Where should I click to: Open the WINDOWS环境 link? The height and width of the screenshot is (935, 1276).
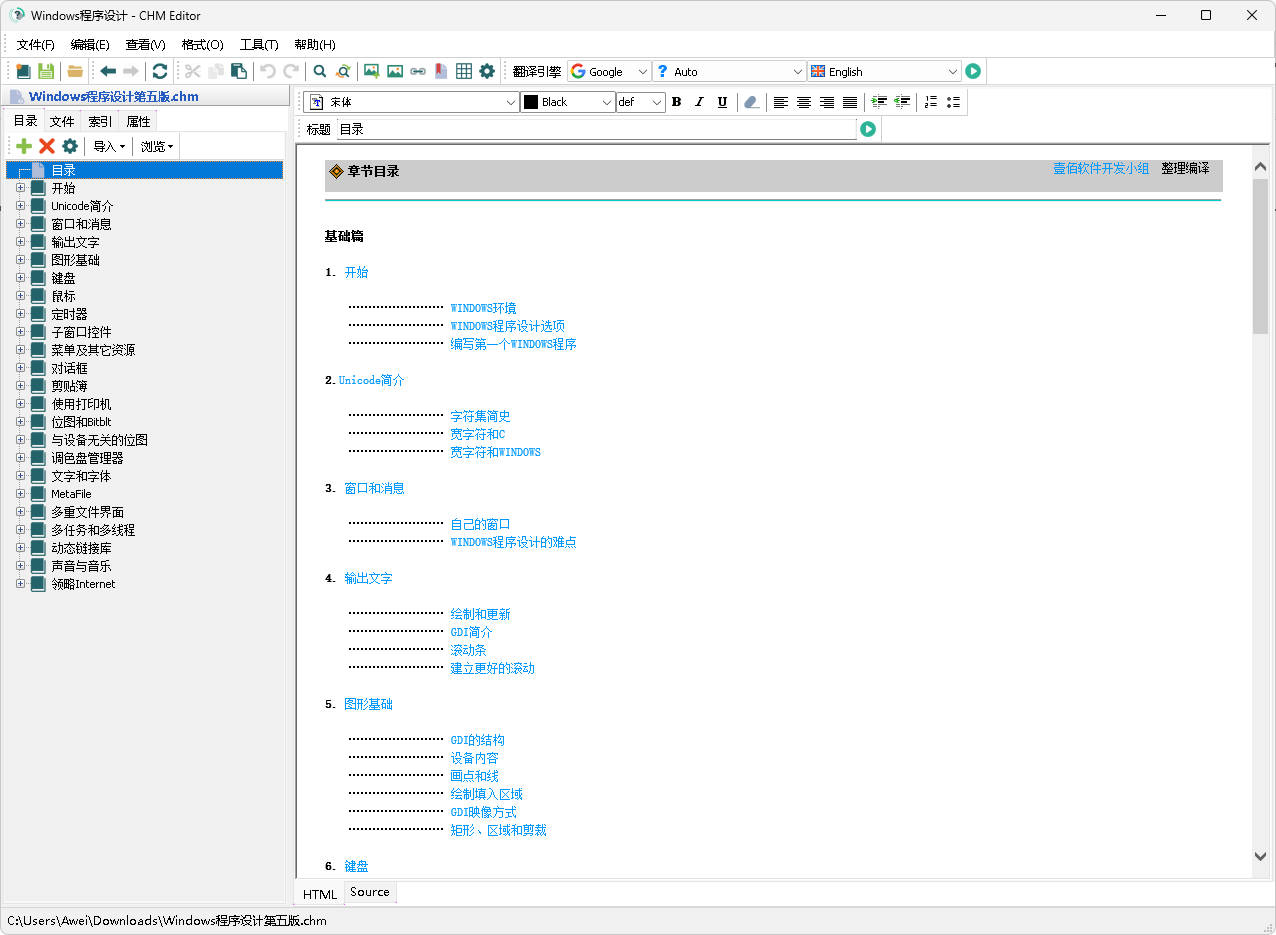pos(483,308)
